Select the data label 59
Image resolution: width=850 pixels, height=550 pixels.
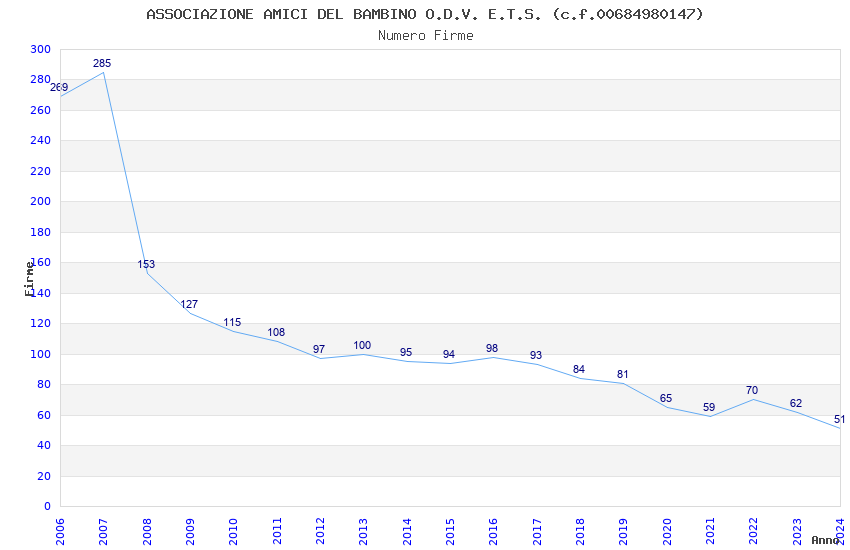point(709,407)
